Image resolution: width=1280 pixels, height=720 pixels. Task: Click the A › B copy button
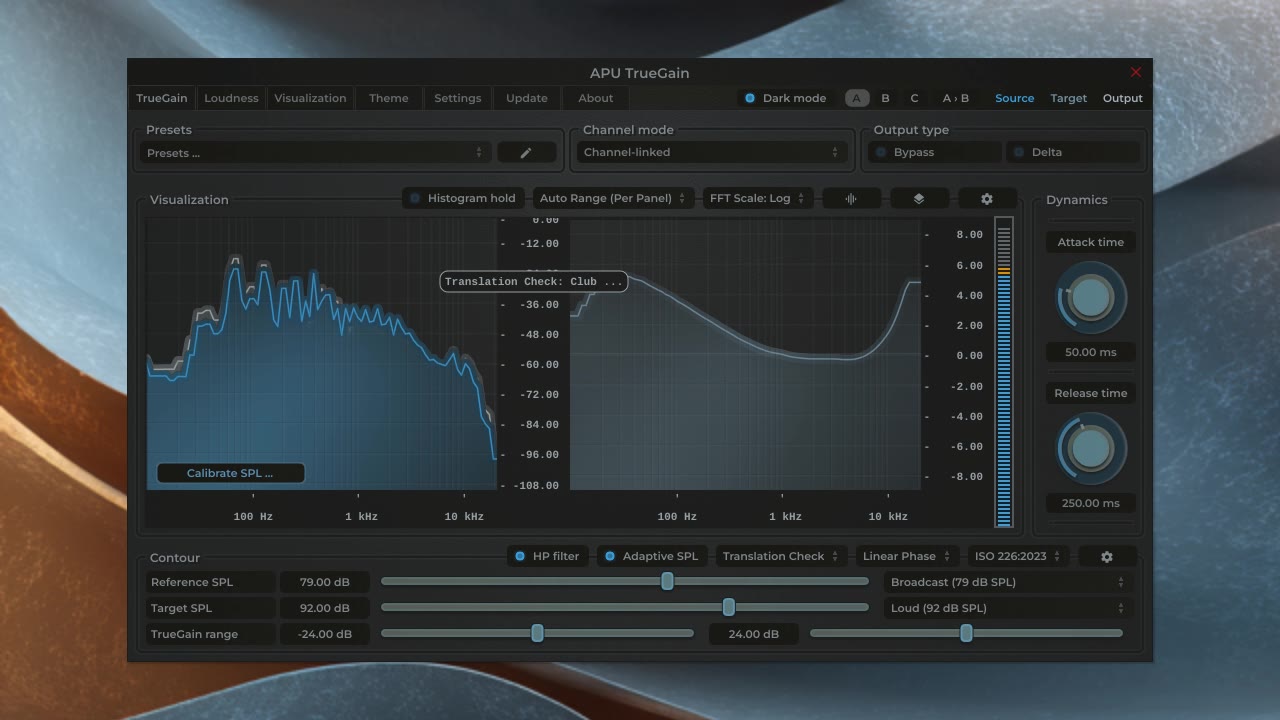956,98
